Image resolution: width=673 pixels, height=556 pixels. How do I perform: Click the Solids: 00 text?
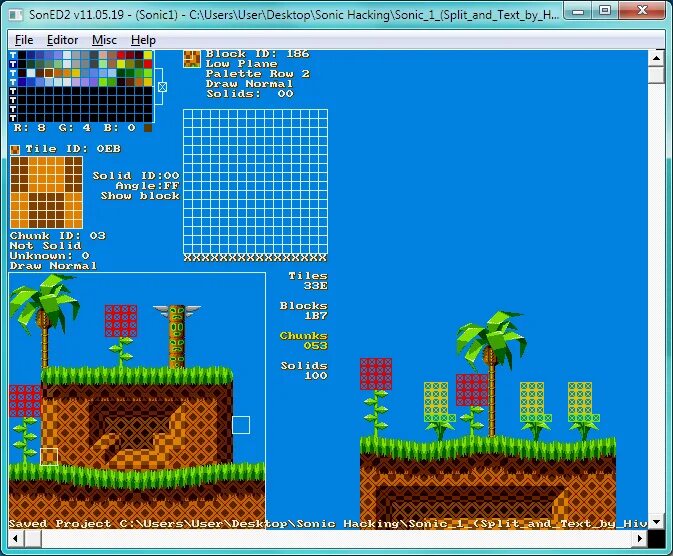pos(250,94)
